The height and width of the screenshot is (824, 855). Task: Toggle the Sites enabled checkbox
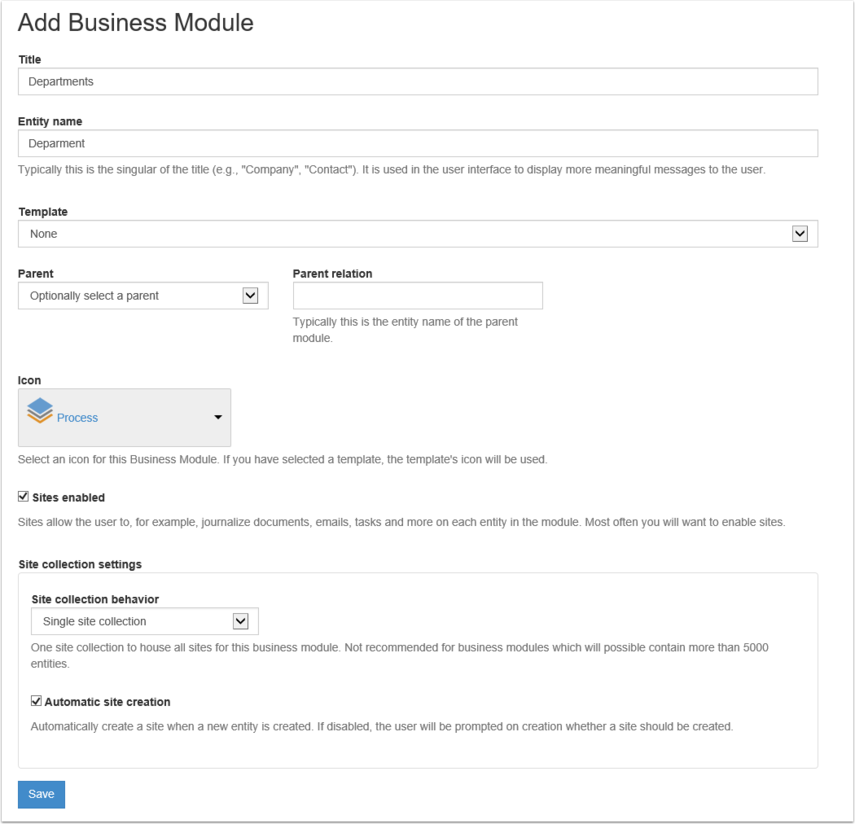23,496
